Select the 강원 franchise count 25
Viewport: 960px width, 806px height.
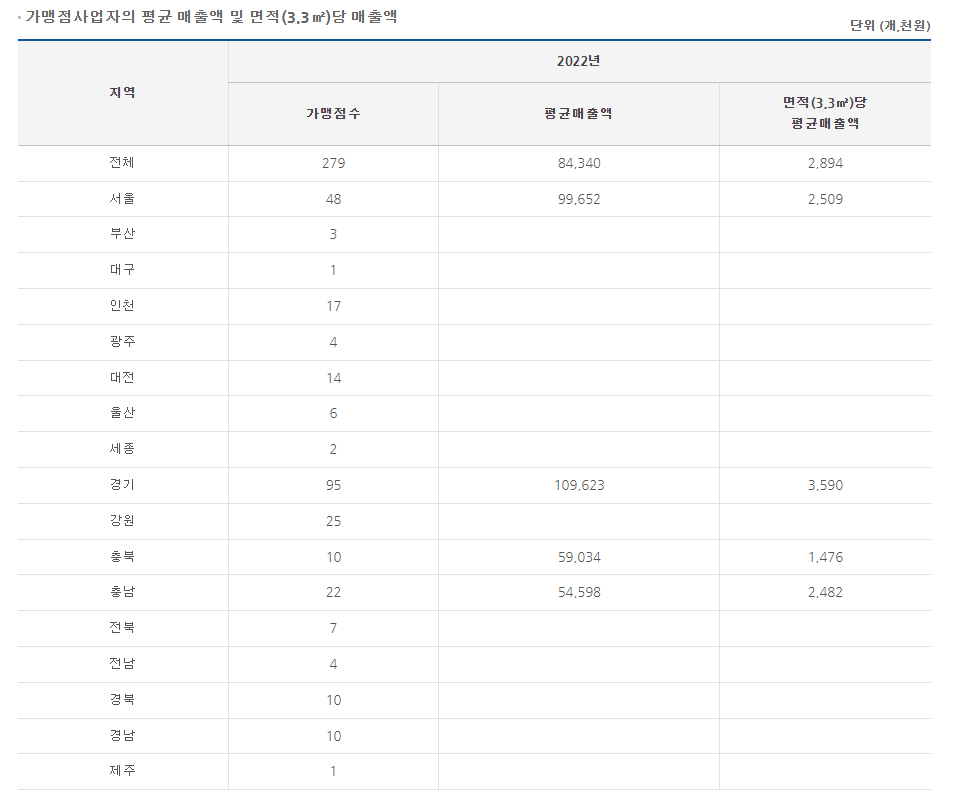tap(333, 521)
